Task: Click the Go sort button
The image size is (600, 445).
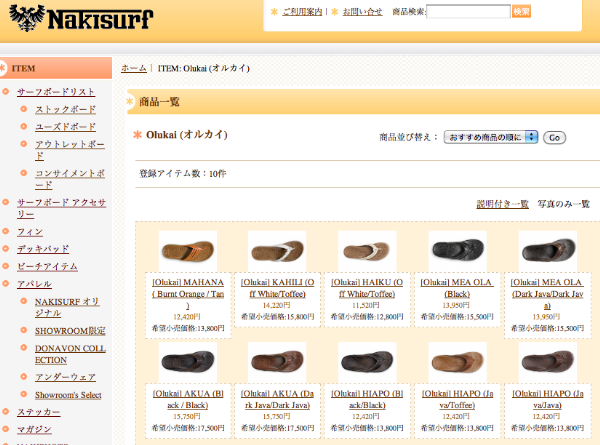Action: (x=554, y=137)
